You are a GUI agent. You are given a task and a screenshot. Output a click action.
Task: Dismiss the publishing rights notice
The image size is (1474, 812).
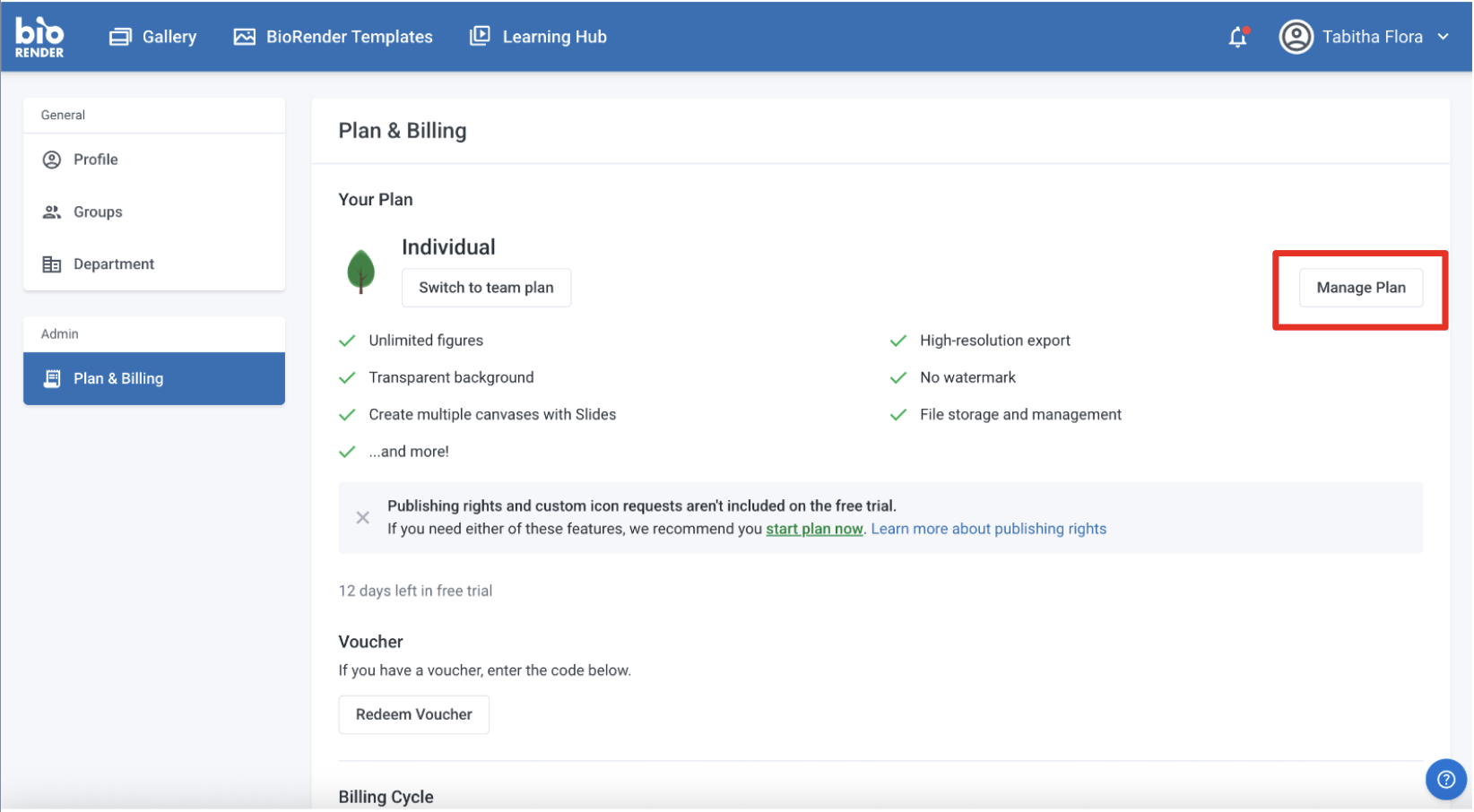[x=362, y=518]
